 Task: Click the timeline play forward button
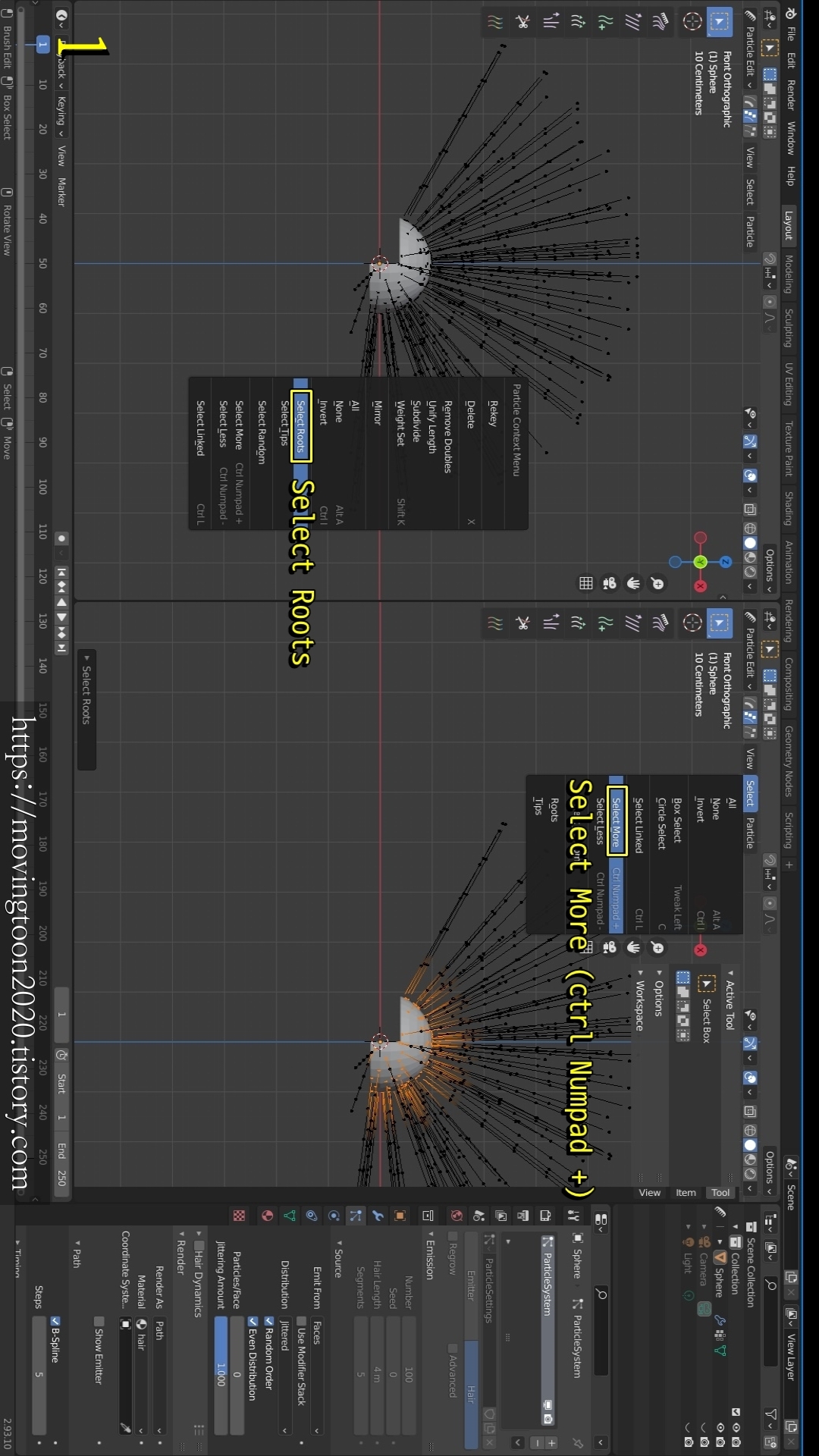coord(62,617)
